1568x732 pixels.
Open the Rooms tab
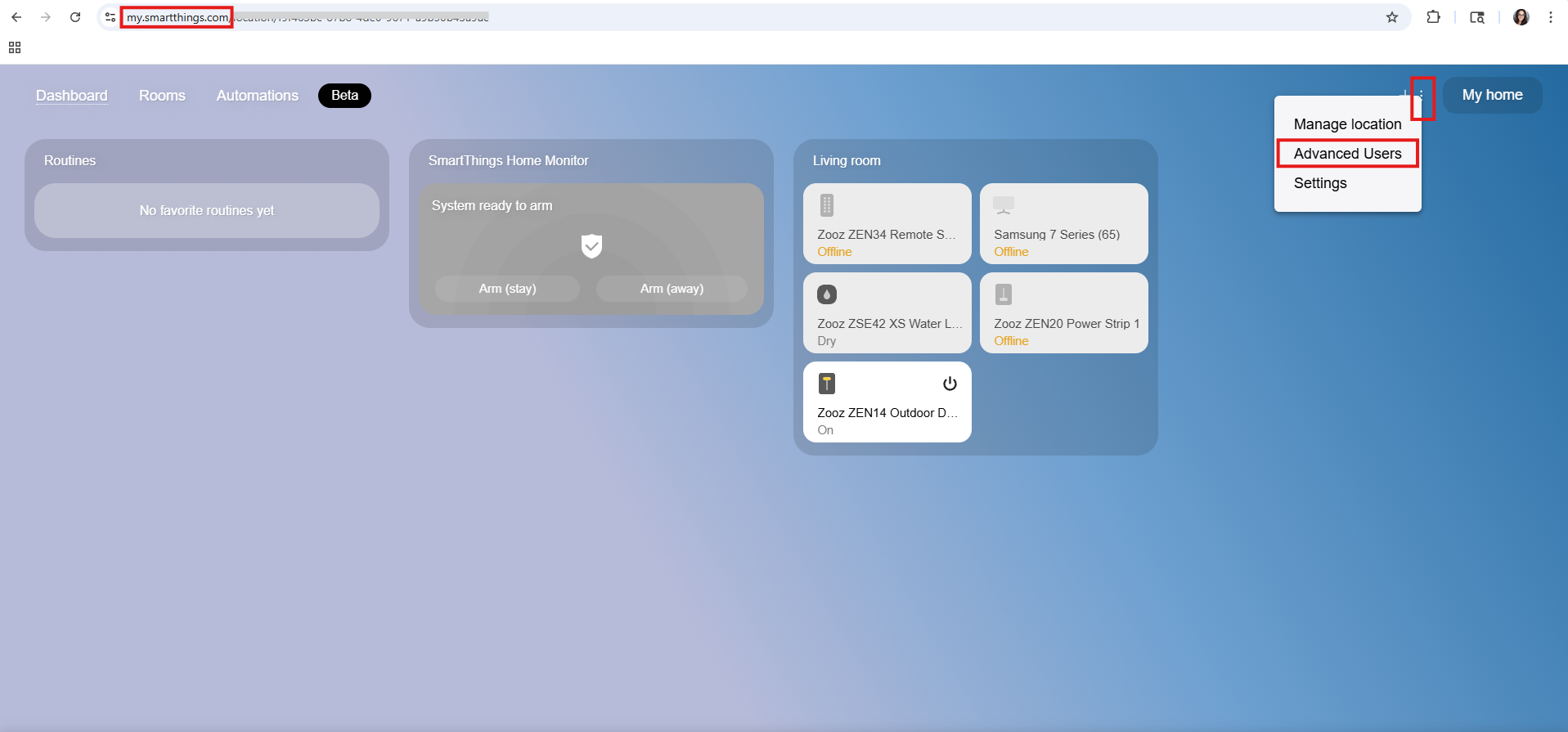point(162,96)
